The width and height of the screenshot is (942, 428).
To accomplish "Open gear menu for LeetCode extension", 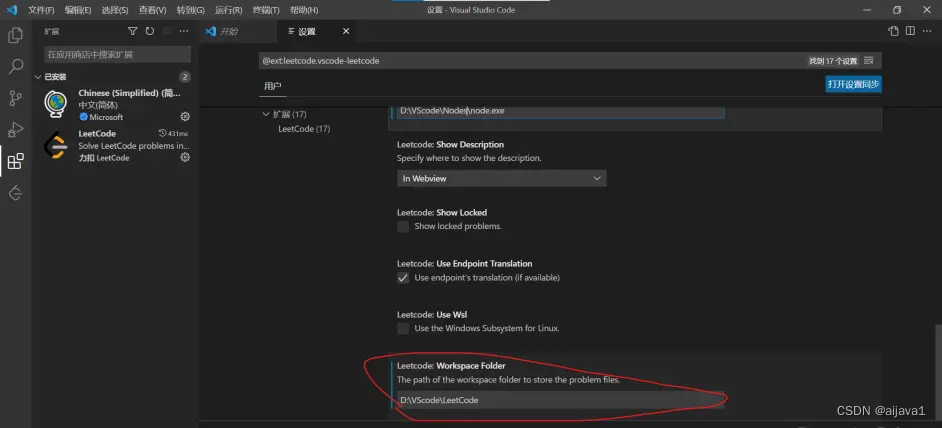I will 185,157.
